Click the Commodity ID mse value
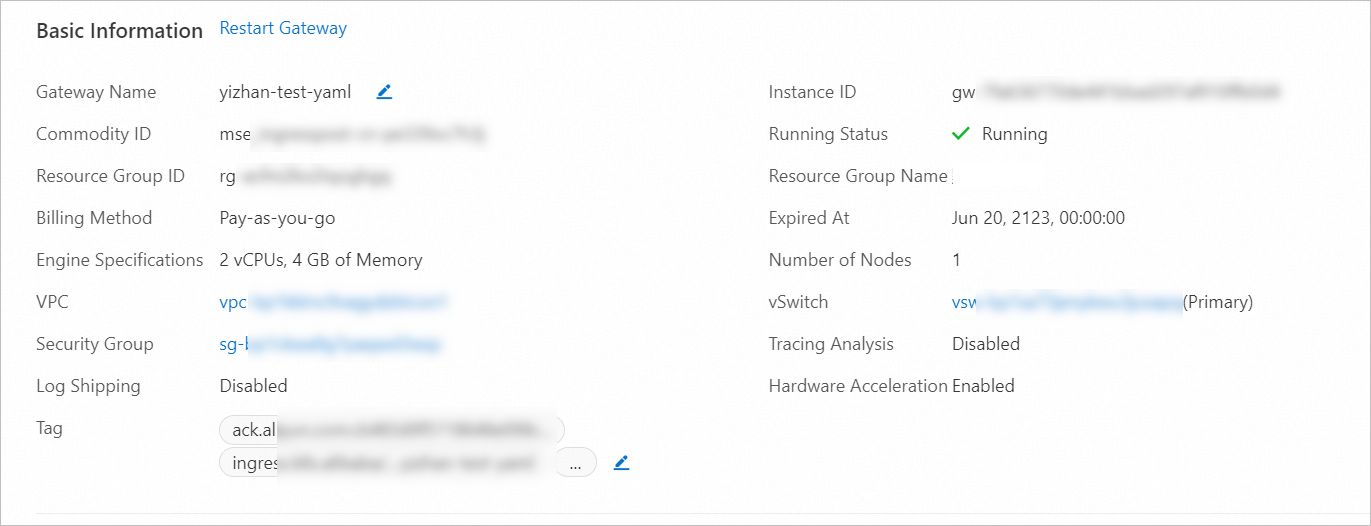Screen dimensions: 1371x526 tap(352, 134)
